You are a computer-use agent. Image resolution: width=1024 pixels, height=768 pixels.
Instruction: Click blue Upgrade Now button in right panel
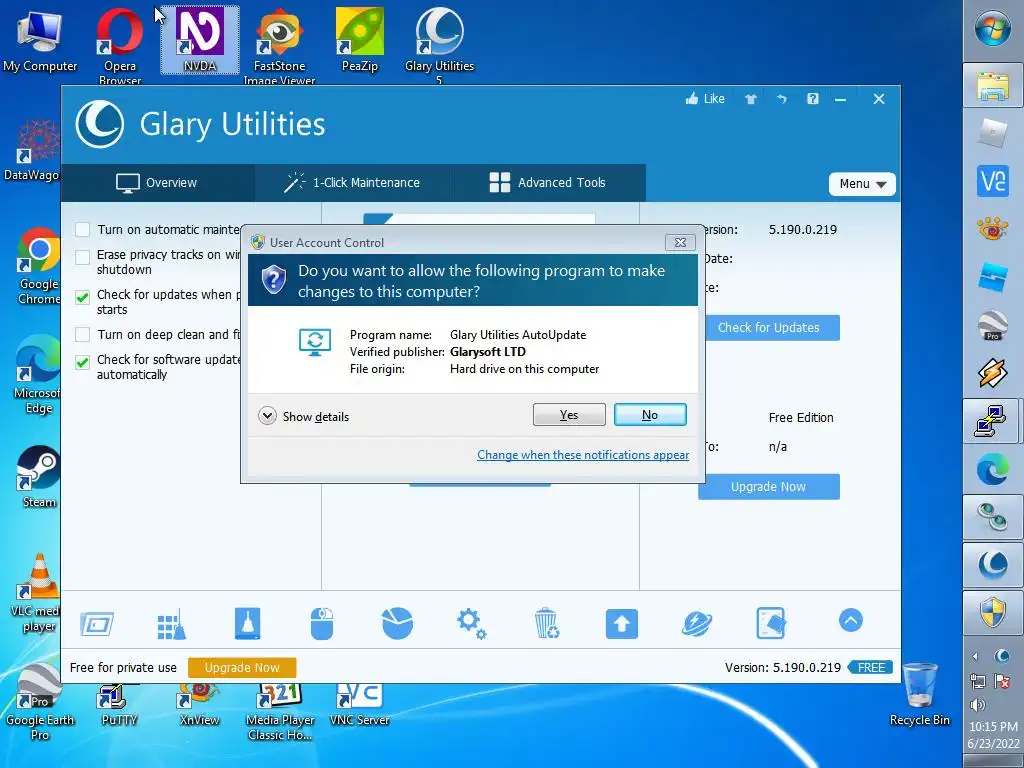point(769,487)
